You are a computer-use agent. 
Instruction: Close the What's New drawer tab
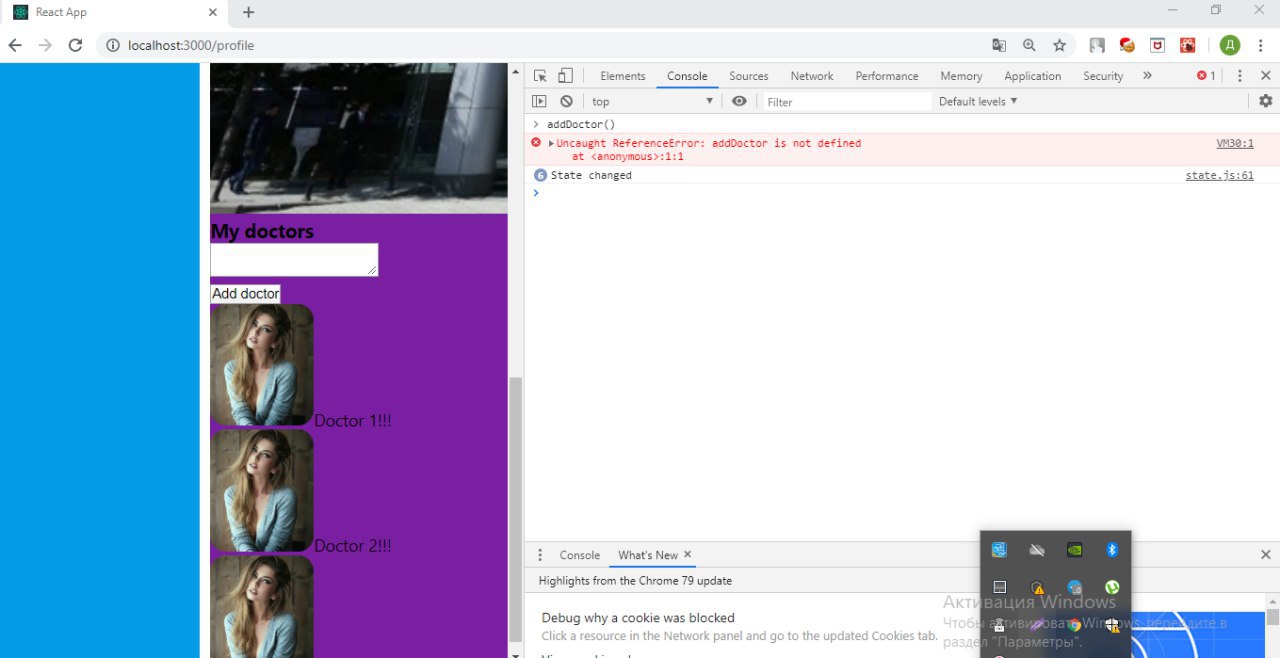(687, 554)
